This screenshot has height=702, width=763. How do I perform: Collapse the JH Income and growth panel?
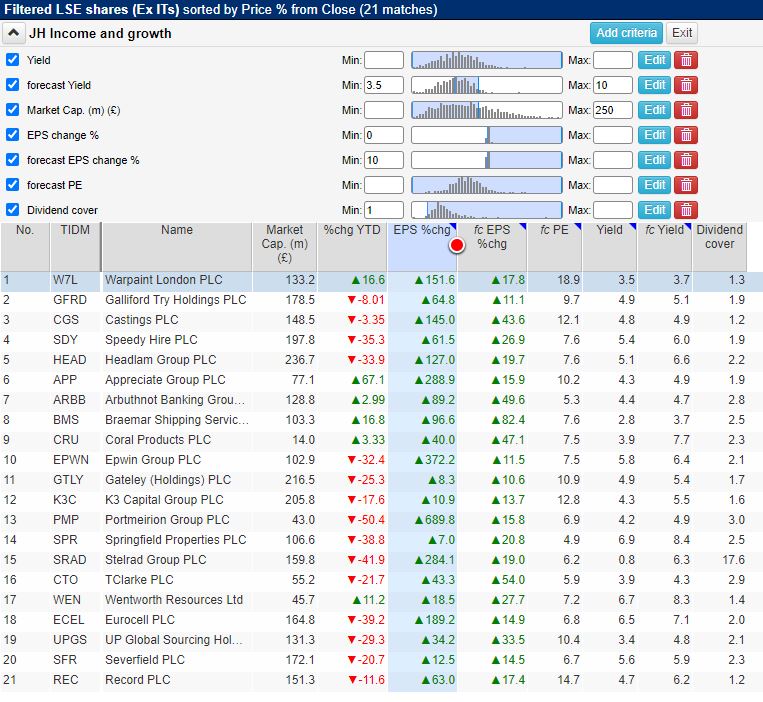coord(13,33)
